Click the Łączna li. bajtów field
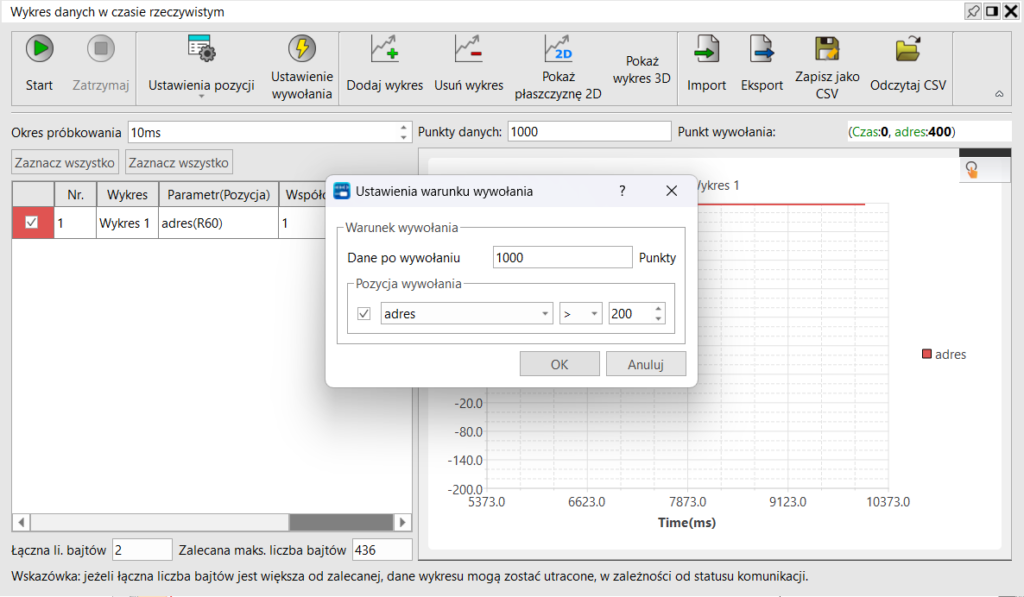This screenshot has height=597, width=1024. (142, 550)
